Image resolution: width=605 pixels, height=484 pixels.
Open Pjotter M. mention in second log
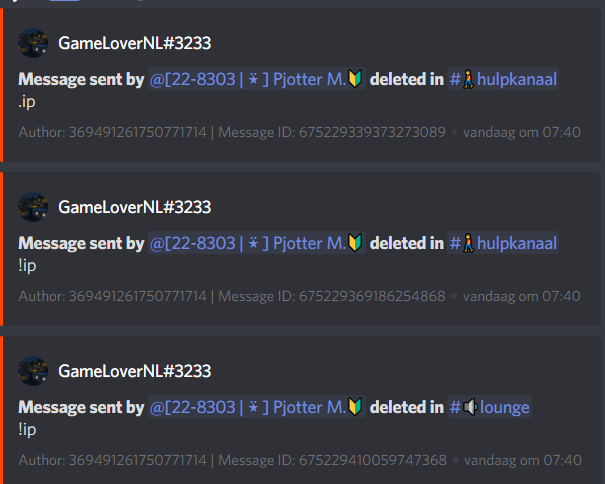(257, 243)
